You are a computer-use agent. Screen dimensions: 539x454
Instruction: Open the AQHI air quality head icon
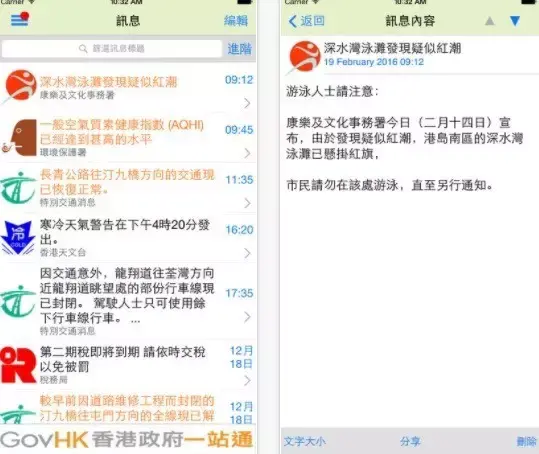click(x=19, y=137)
